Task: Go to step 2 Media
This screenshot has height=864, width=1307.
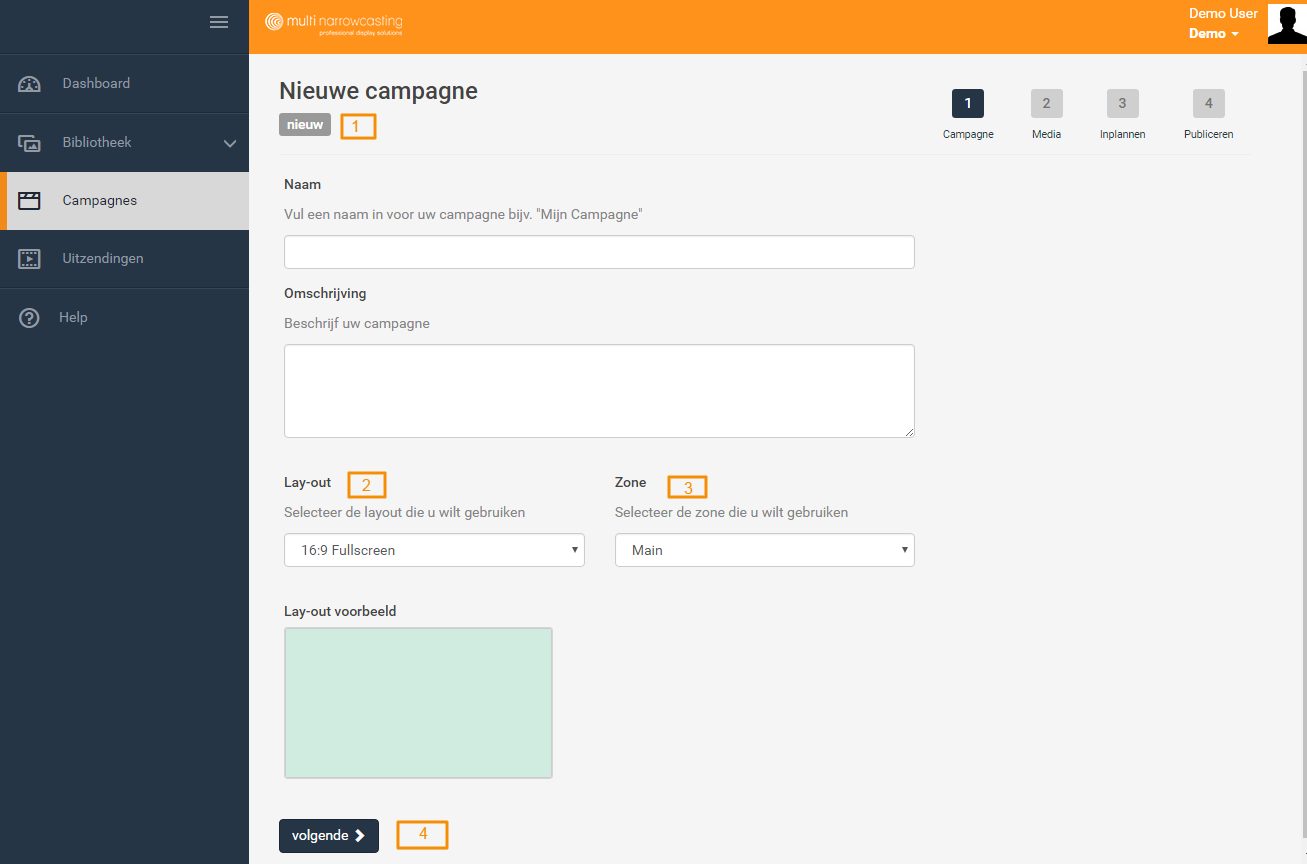Action: [x=1047, y=114]
